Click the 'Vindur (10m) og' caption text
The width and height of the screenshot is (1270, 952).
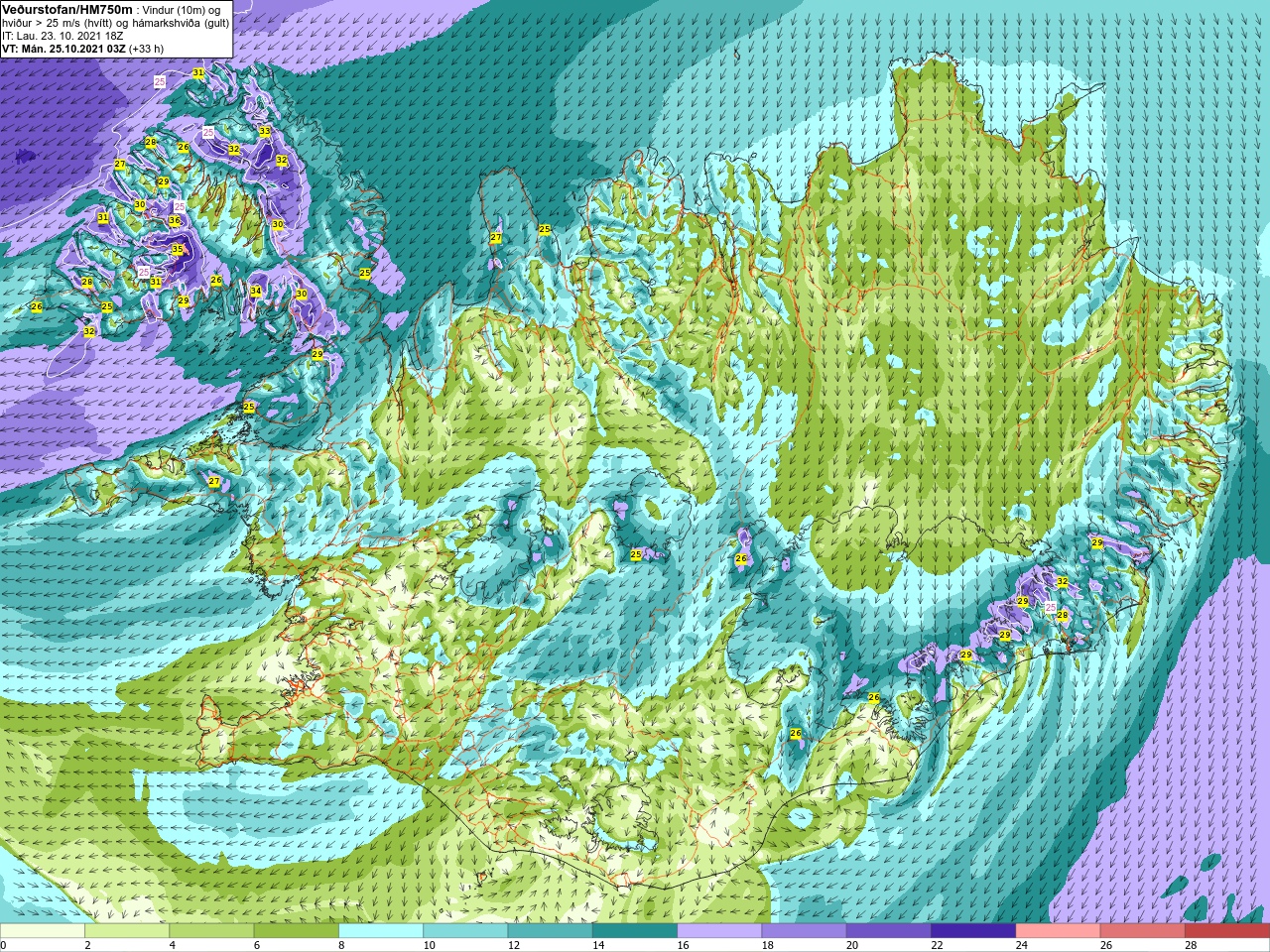(x=182, y=10)
